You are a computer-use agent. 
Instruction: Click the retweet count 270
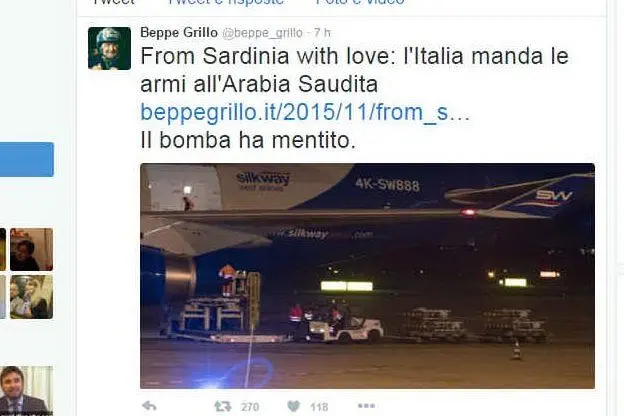pos(250,407)
